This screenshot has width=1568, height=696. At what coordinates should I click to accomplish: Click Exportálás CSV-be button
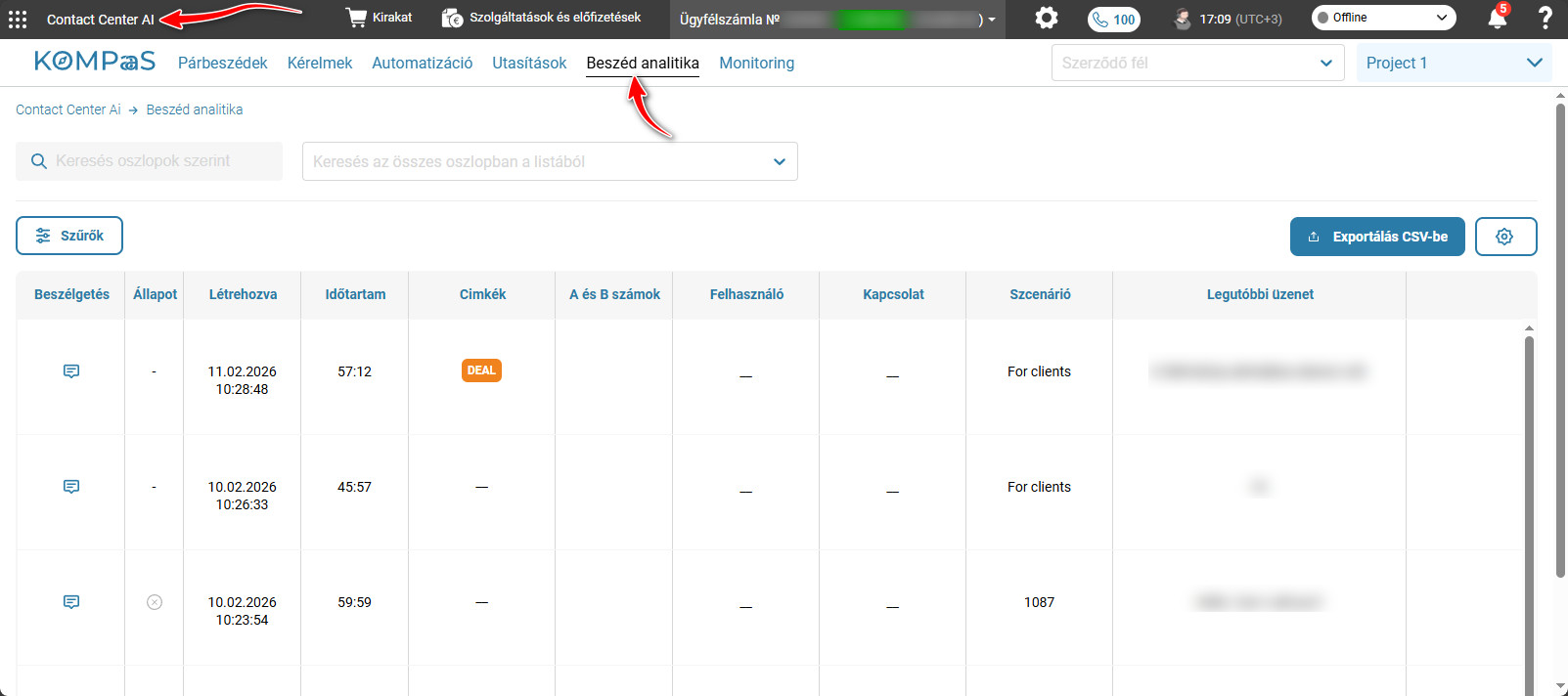click(1377, 237)
